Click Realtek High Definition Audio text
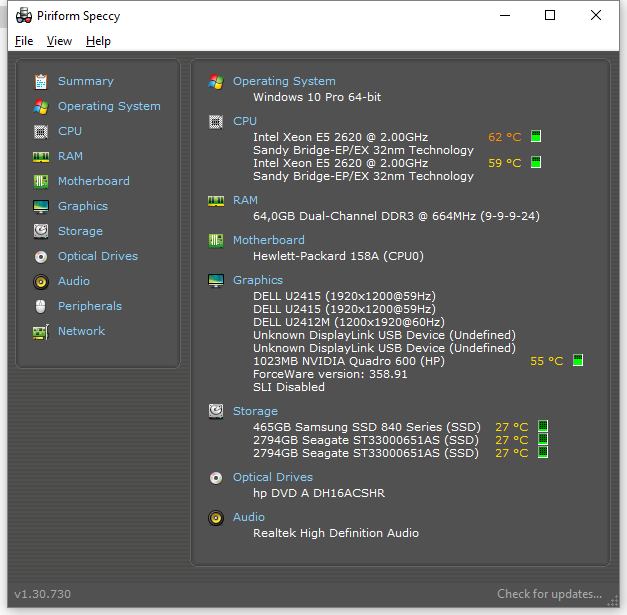 coord(336,533)
